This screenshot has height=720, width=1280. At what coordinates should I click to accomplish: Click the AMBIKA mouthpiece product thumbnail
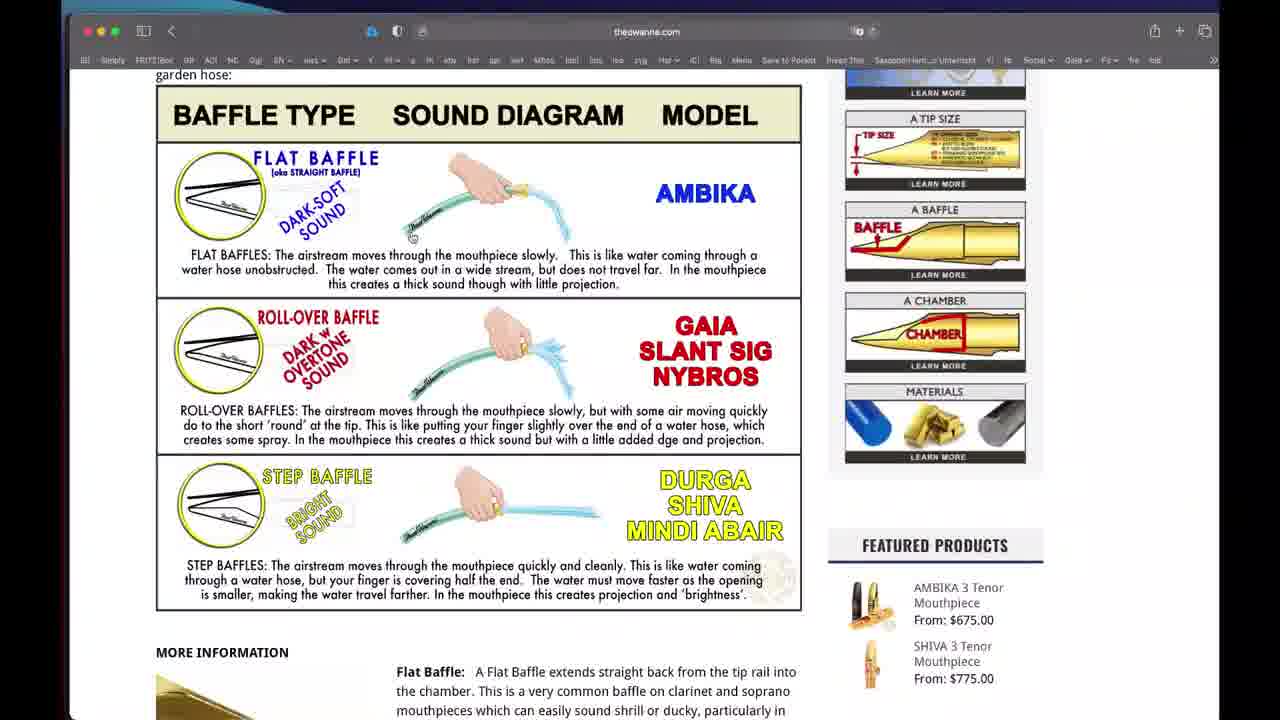[870, 604]
